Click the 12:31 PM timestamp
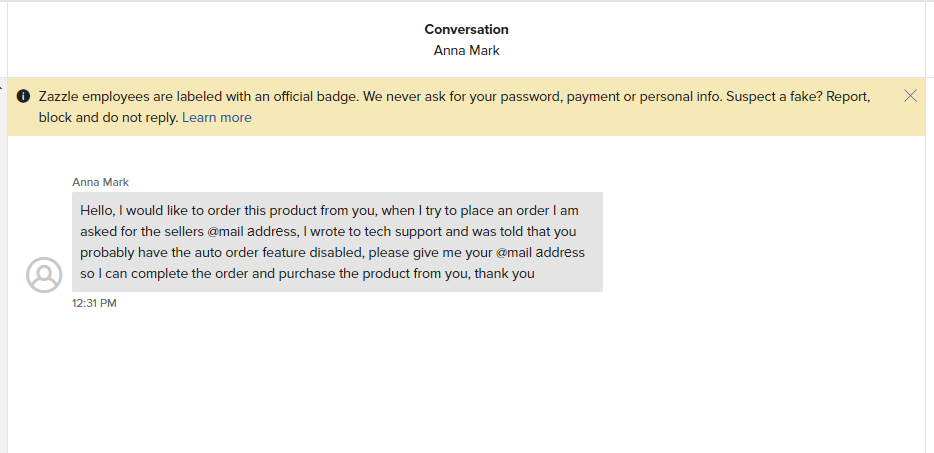 (94, 303)
